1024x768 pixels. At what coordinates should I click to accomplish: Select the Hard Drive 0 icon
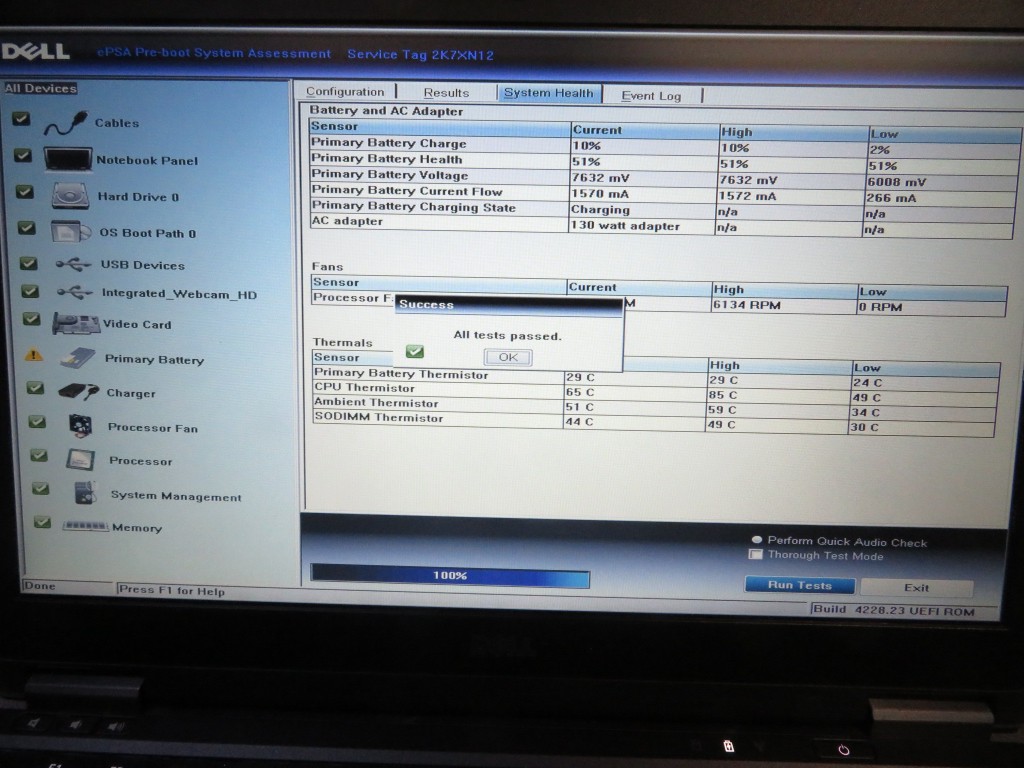click(70, 196)
